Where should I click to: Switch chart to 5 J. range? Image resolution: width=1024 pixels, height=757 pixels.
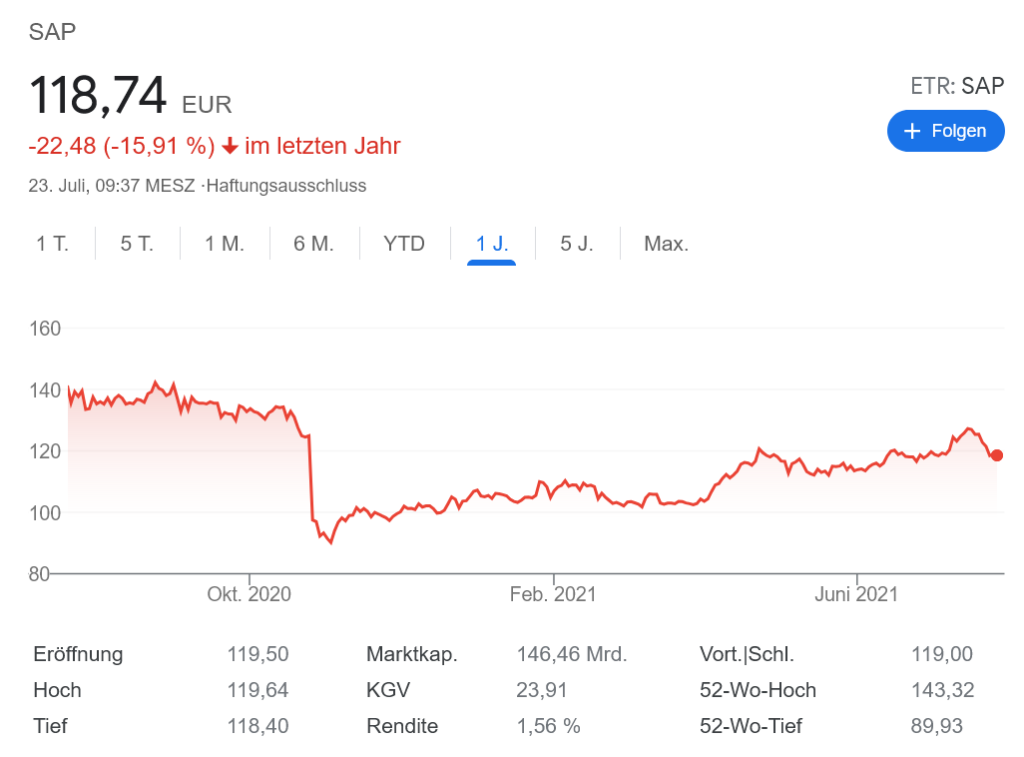pos(577,243)
